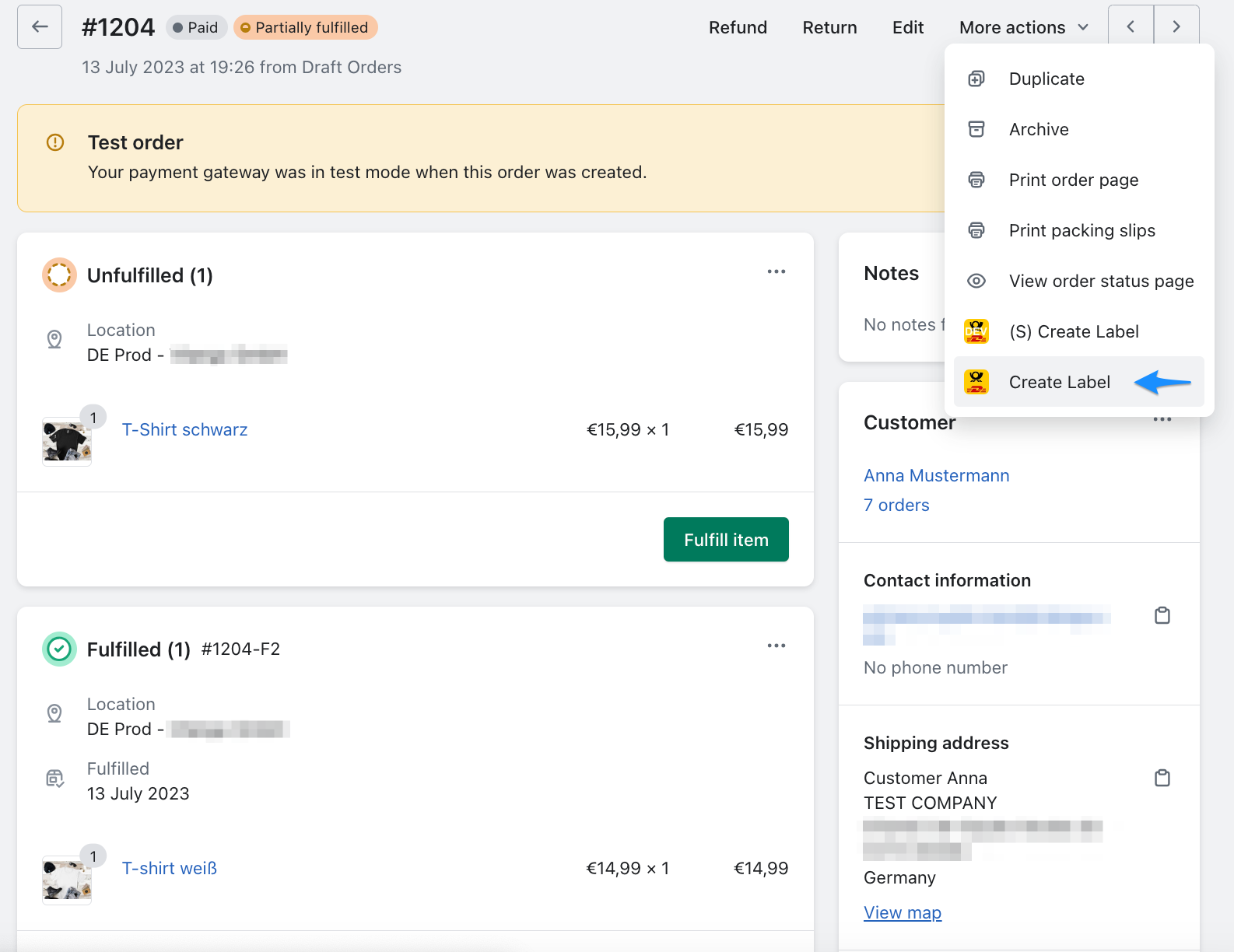Viewport: 1234px width, 952px height.
Task: Select Duplicate from the menu
Action: point(1046,79)
